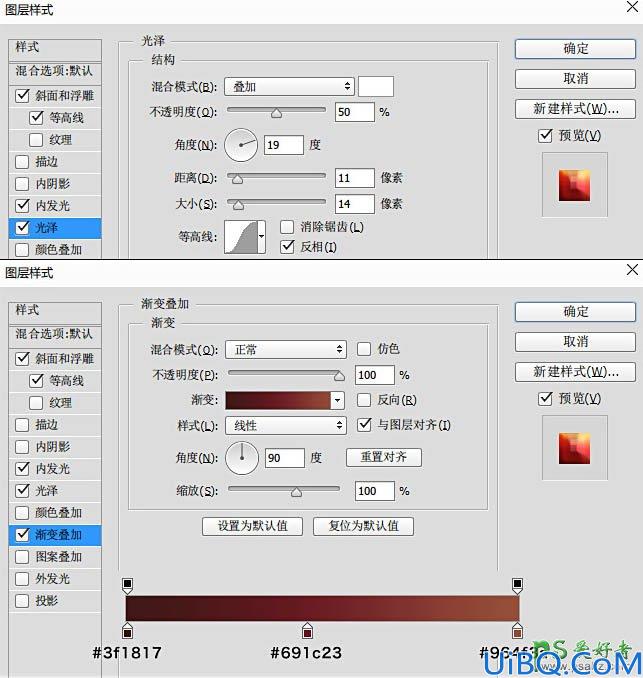
Task: Click the 不透明度(P) slider in 渐变叠加 dialog
Action: click(x=285, y=374)
